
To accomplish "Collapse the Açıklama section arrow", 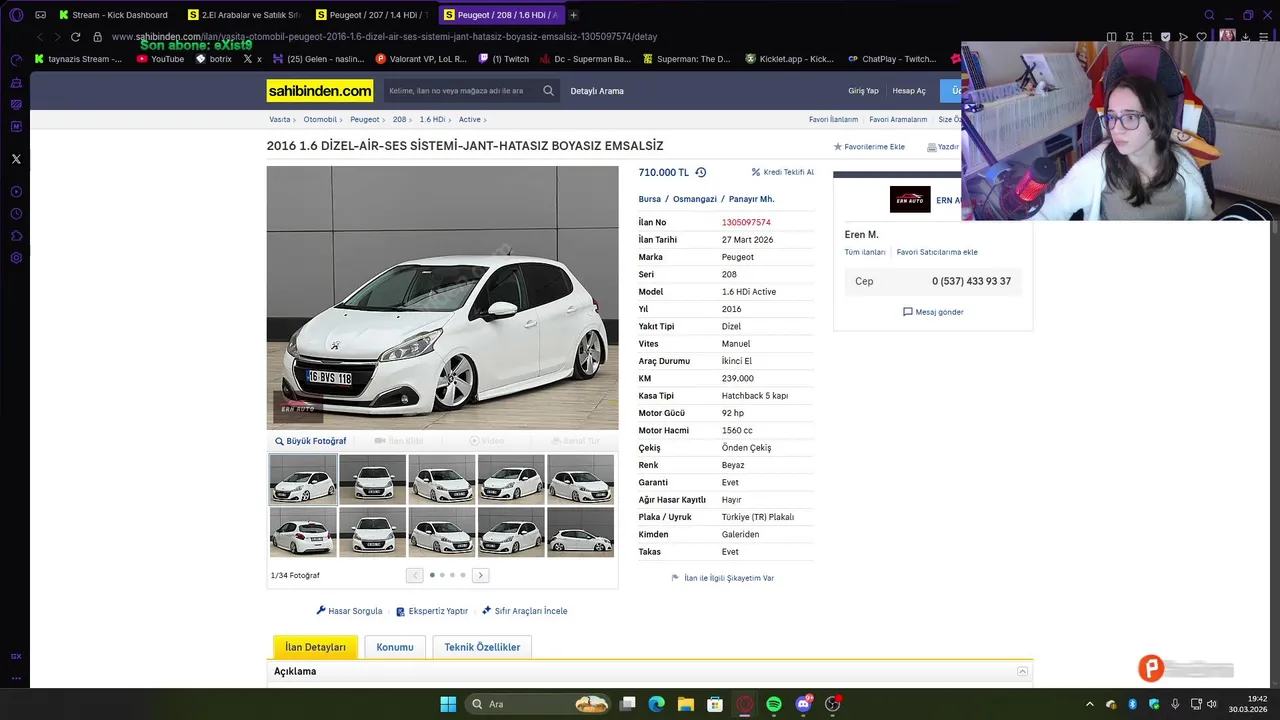I will pyautogui.click(x=1022, y=671).
